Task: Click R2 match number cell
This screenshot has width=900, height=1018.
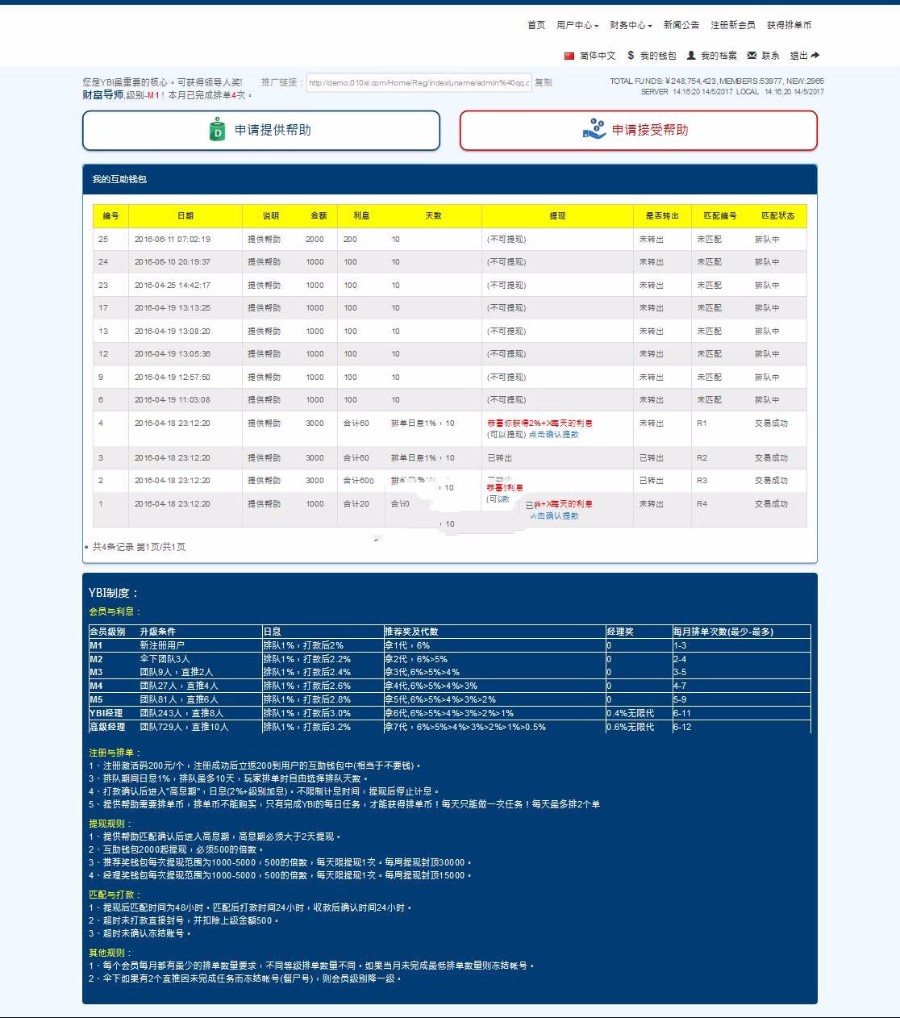Action: 702,458
